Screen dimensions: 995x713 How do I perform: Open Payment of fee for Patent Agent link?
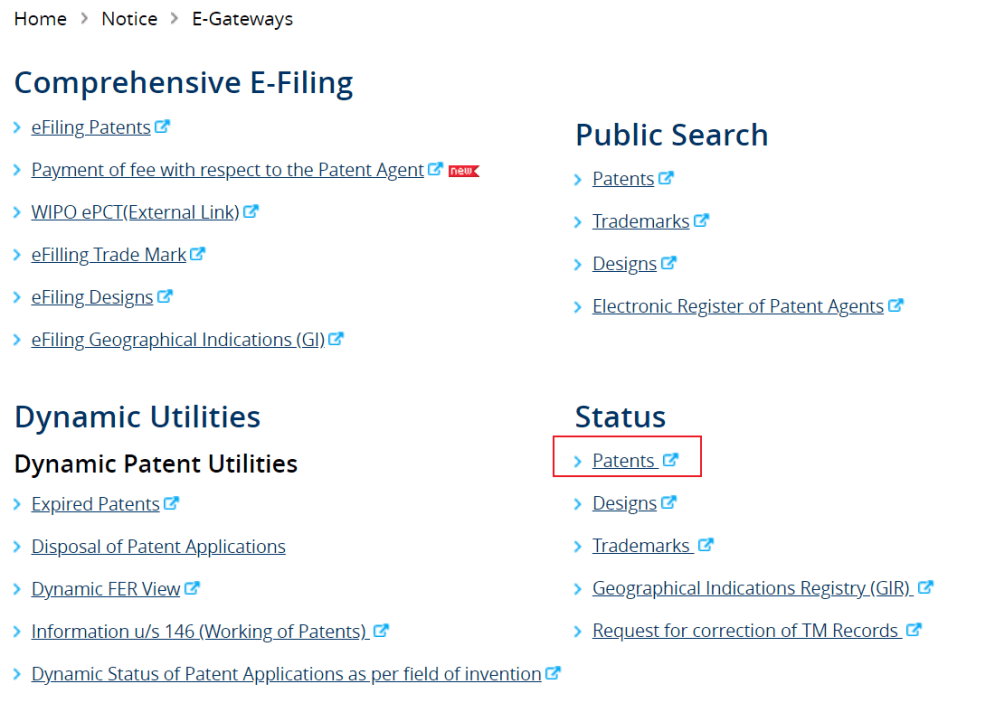pyautogui.click(x=227, y=169)
